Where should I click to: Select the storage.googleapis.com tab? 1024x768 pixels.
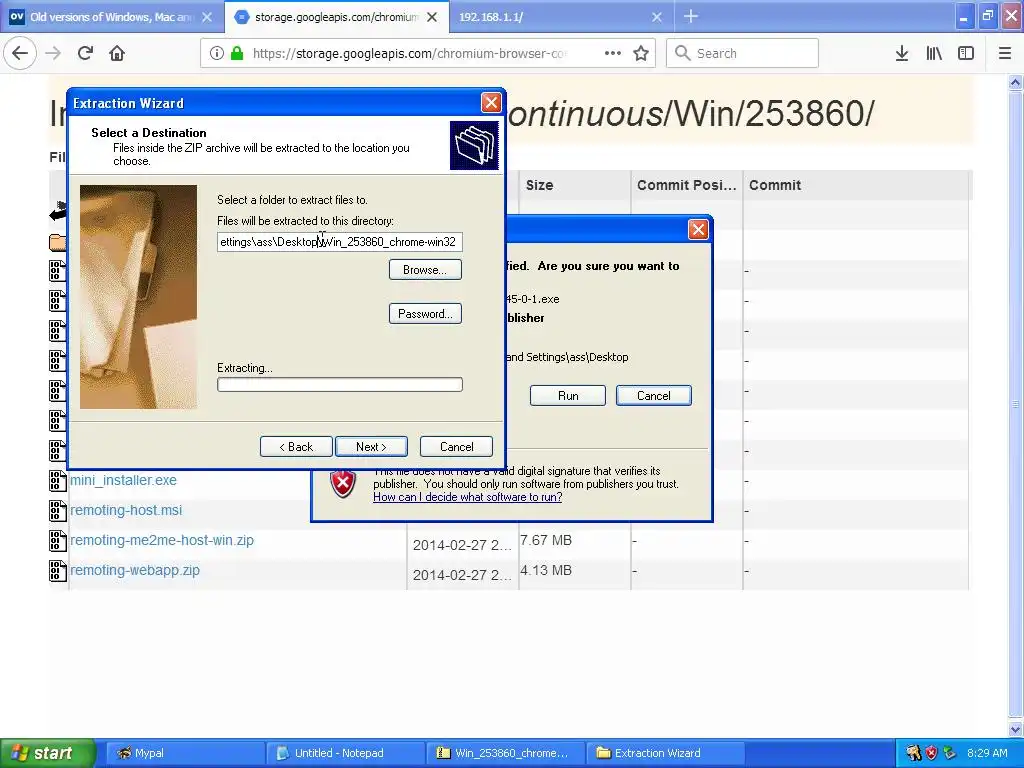337,17
